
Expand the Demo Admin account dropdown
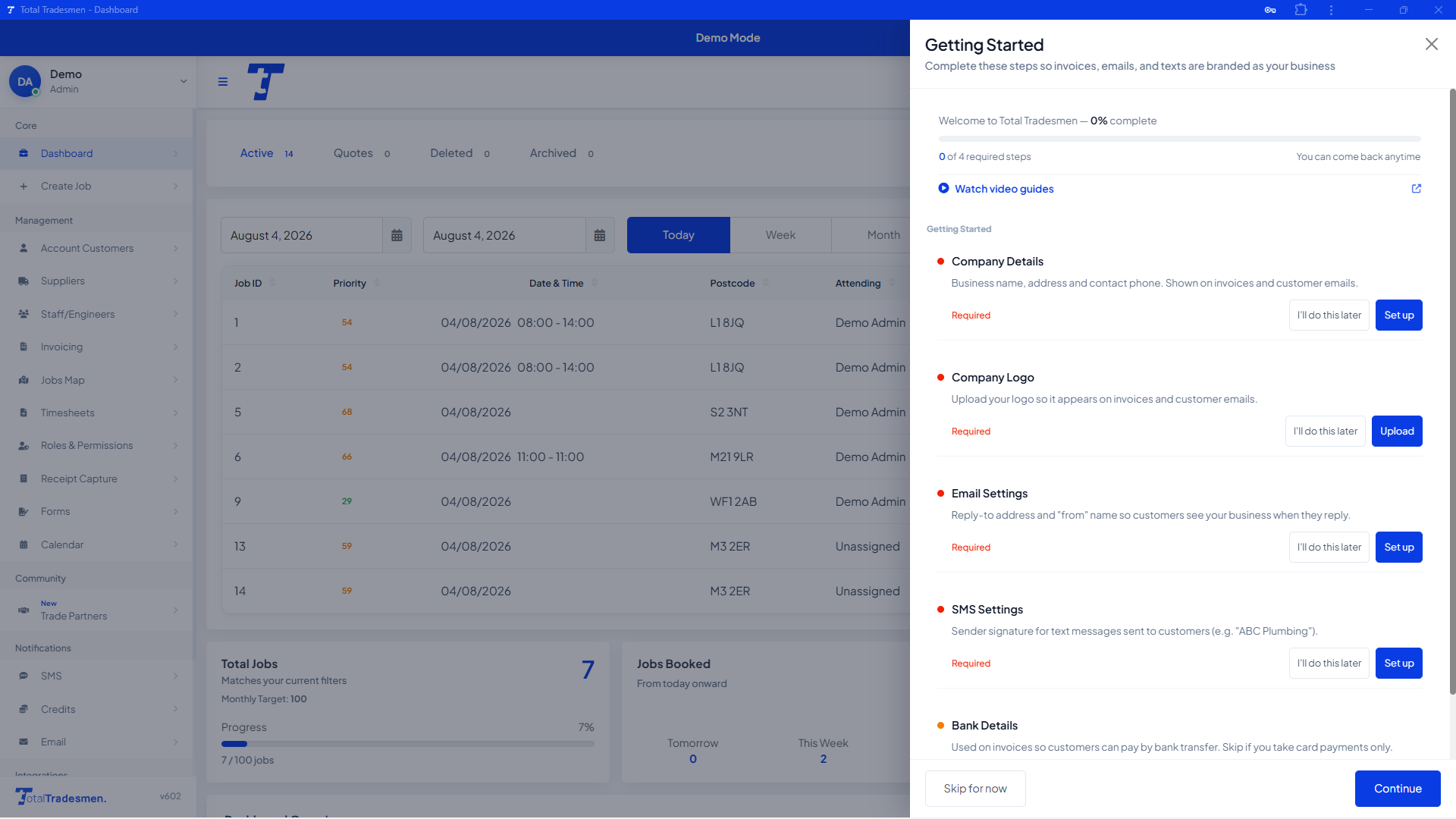[184, 81]
